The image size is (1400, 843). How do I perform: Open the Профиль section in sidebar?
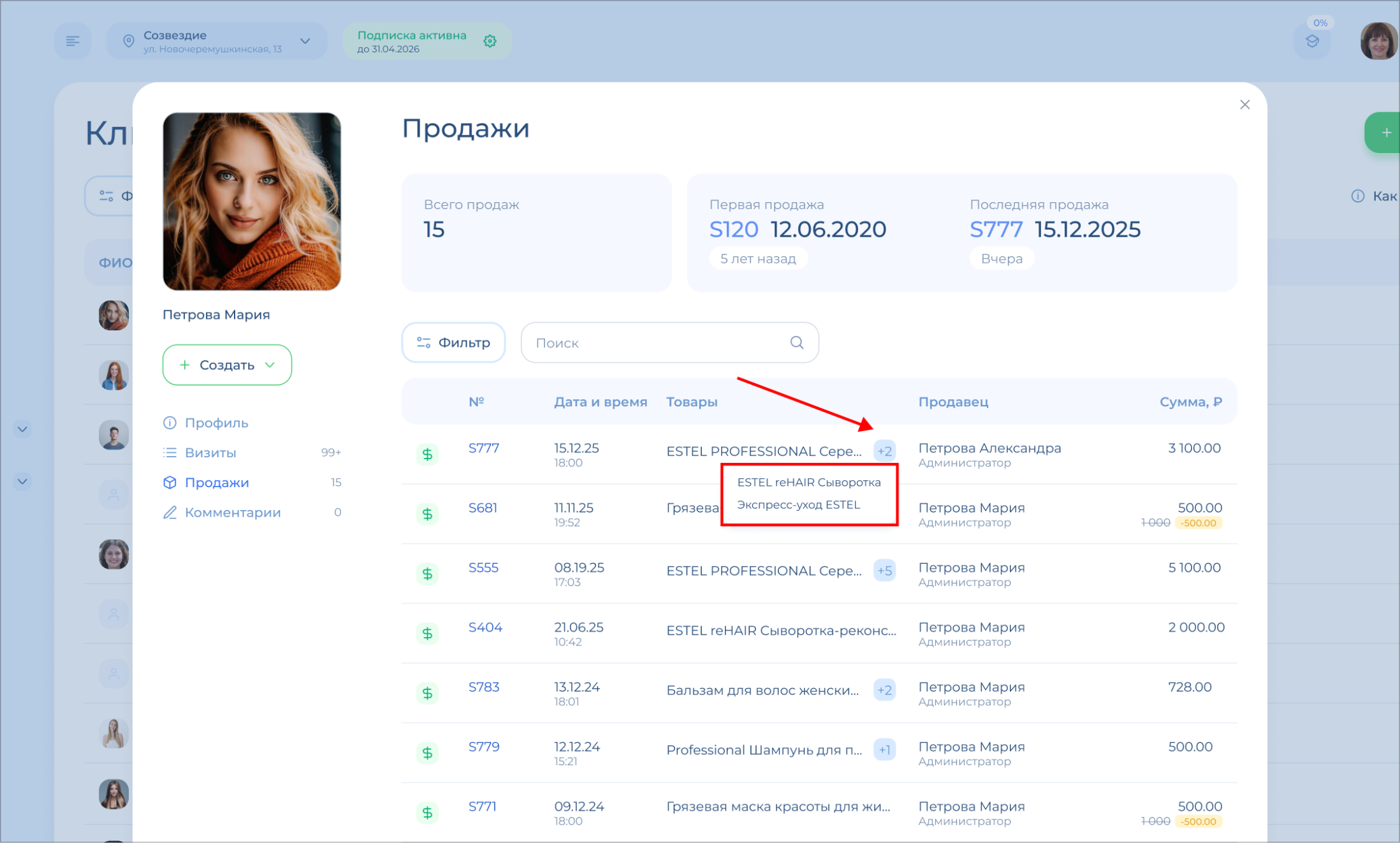[x=216, y=423]
